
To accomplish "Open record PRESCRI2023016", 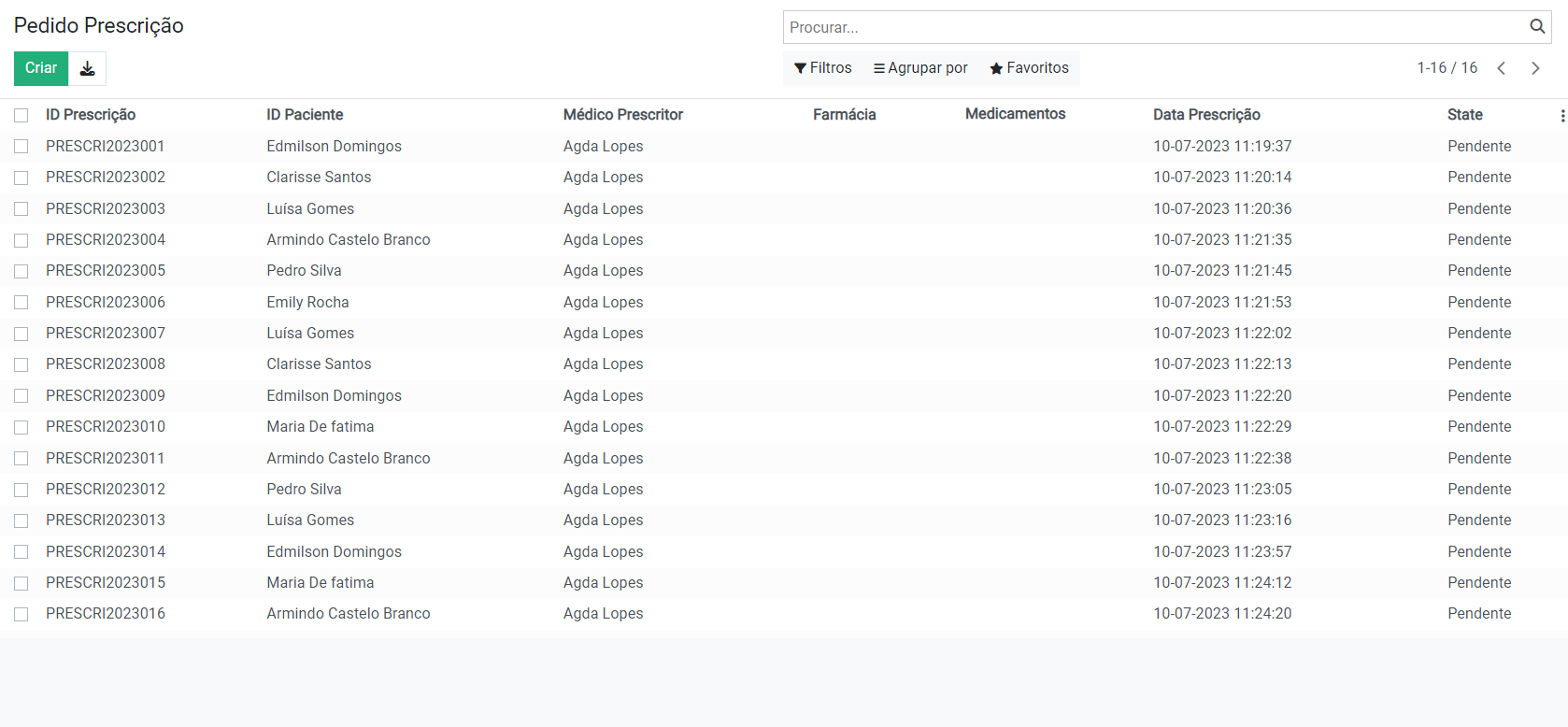I will click(106, 613).
